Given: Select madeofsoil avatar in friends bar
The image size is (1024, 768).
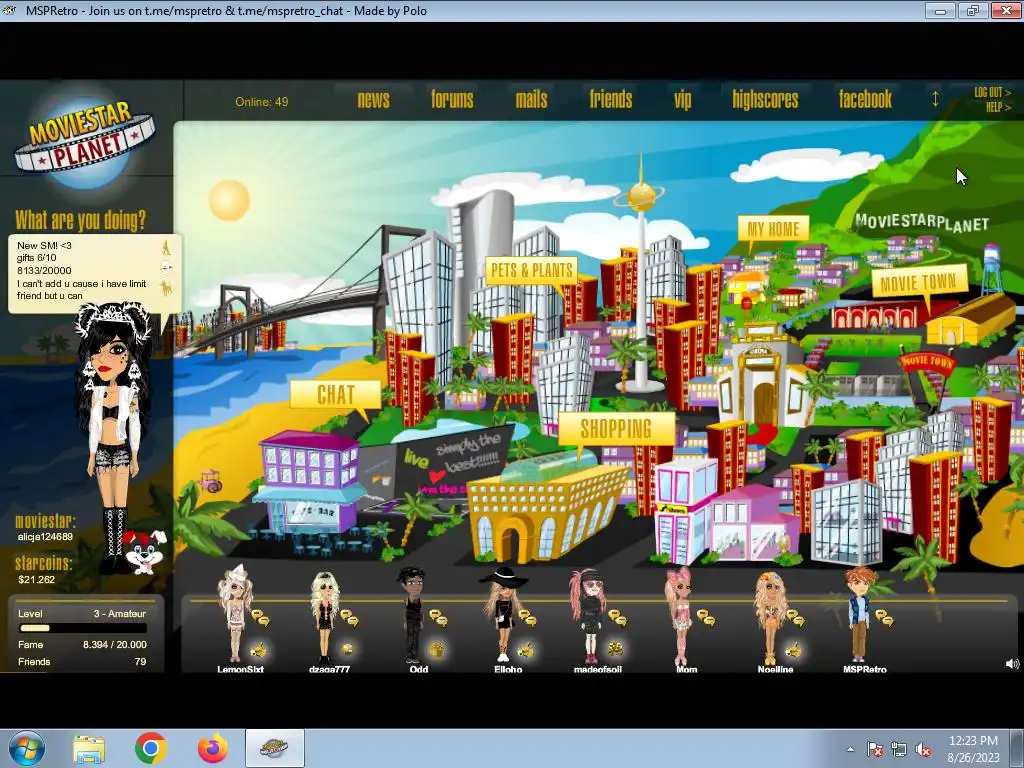Looking at the screenshot, I should pyautogui.click(x=590, y=616).
